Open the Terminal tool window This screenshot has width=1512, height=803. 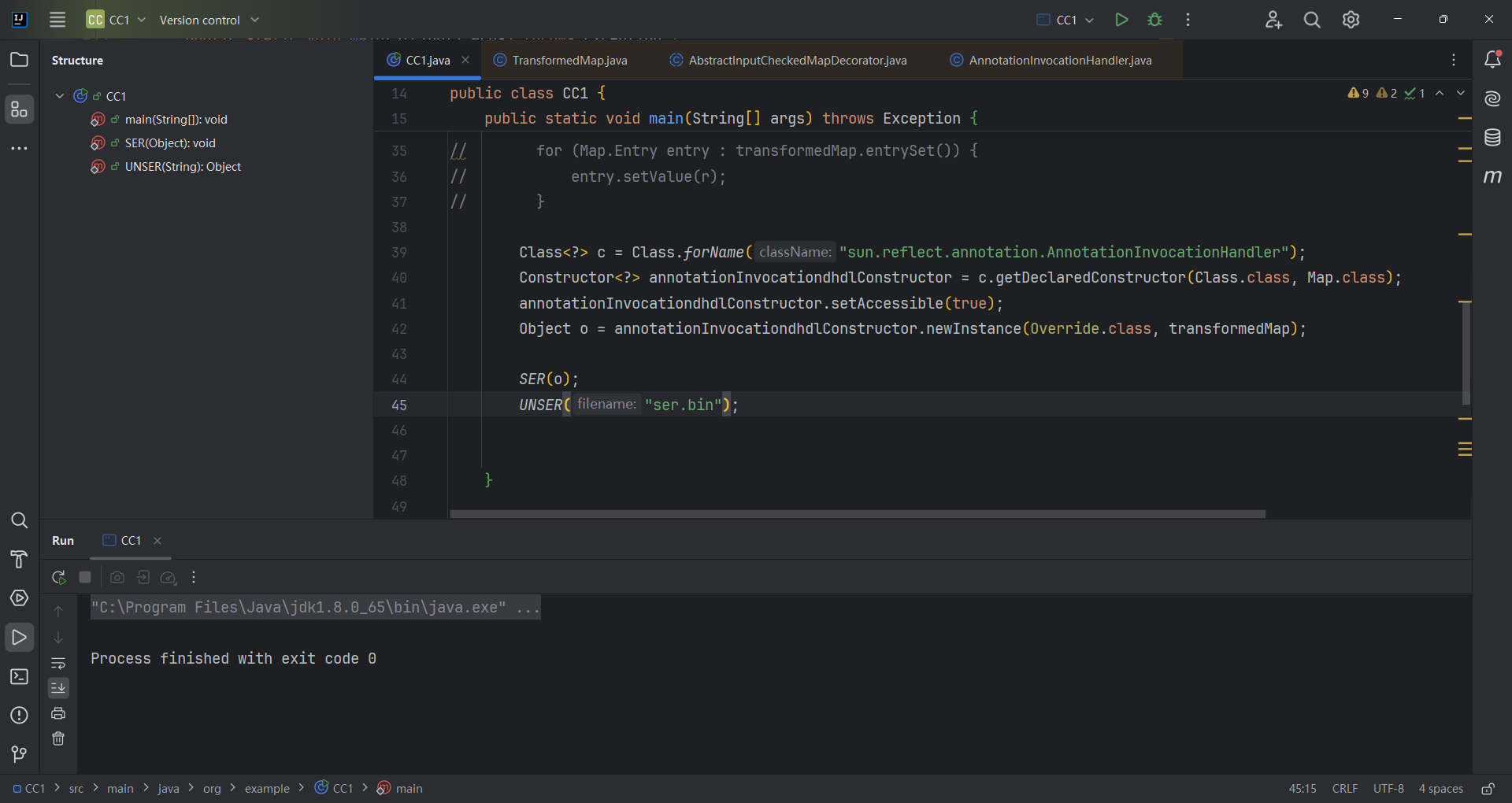click(x=19, y=676)
